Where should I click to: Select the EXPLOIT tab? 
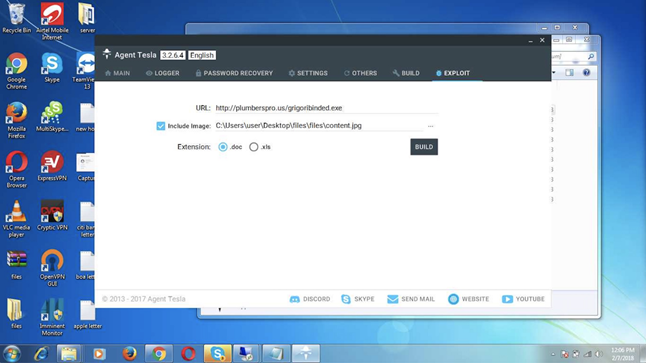click(453, 73)
